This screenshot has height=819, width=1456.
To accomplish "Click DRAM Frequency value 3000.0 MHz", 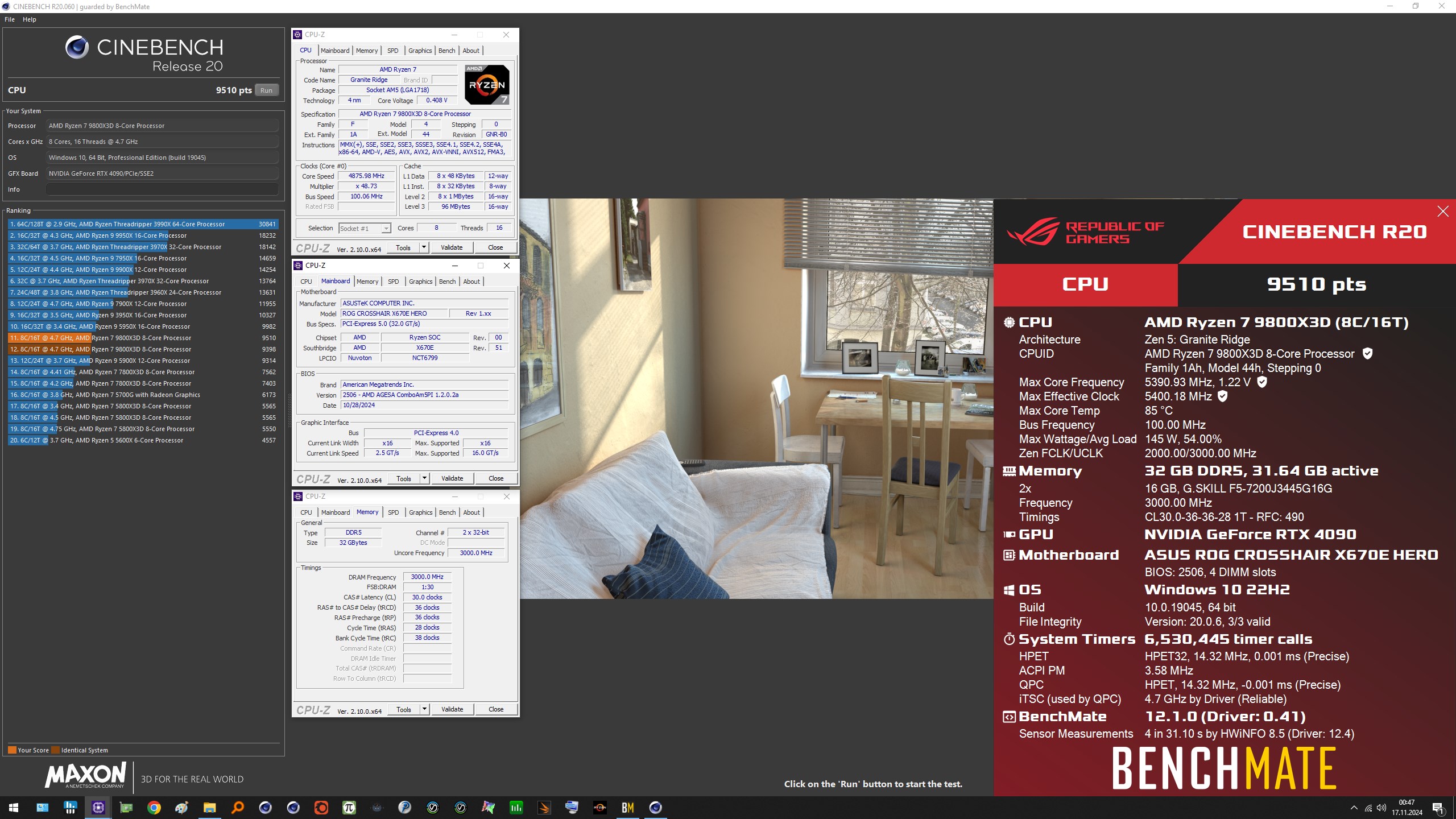I will 427,577.
